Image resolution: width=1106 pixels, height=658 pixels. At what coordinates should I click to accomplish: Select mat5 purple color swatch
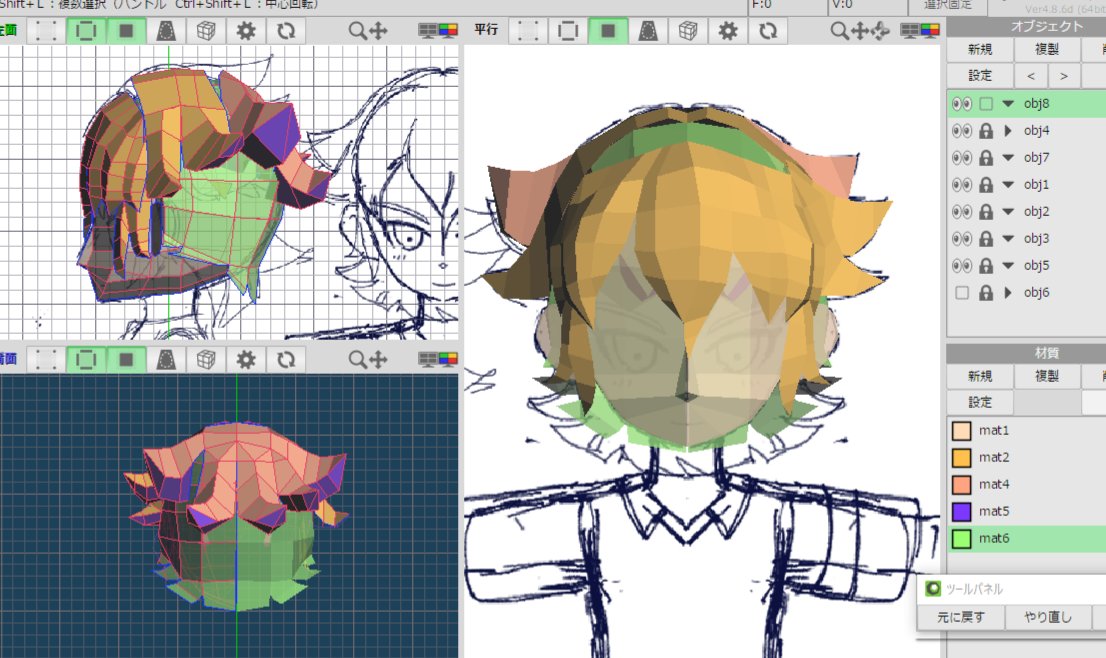pos(961,511)
